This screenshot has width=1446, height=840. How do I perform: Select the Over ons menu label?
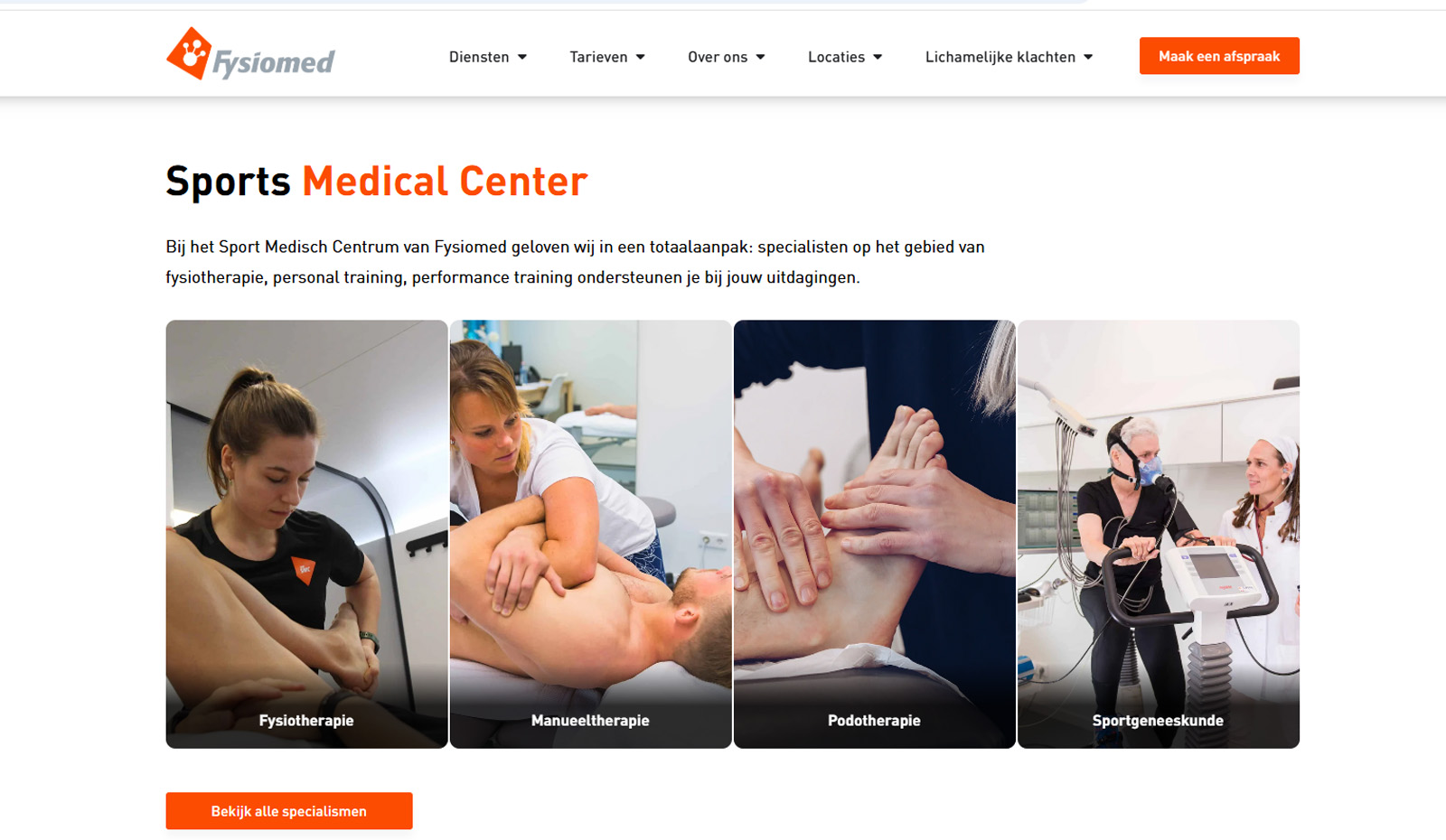coord(718,57)
